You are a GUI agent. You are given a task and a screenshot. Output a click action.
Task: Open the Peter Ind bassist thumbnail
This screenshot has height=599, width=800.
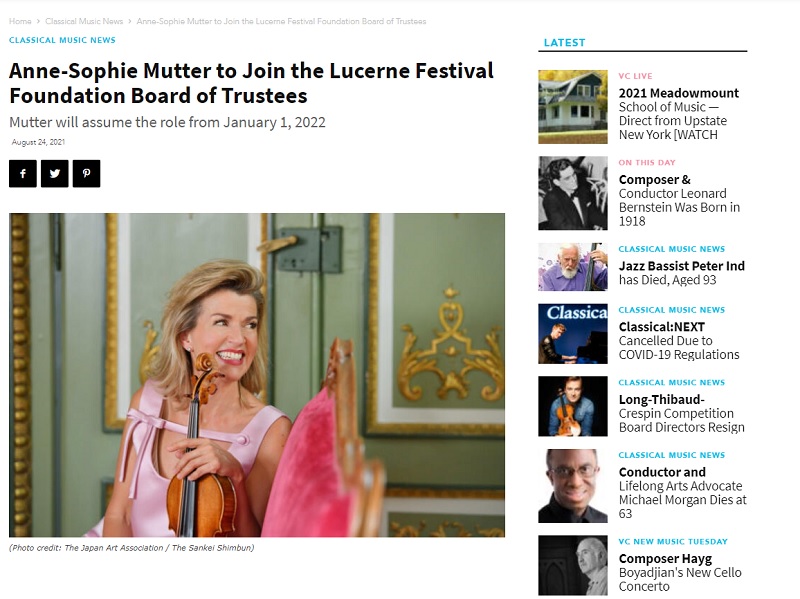[572, 267]
